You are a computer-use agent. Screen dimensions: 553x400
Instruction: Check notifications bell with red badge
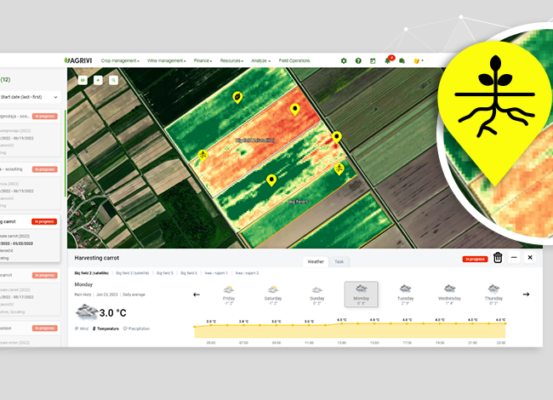pyautogui.click(x=388, y=60)
